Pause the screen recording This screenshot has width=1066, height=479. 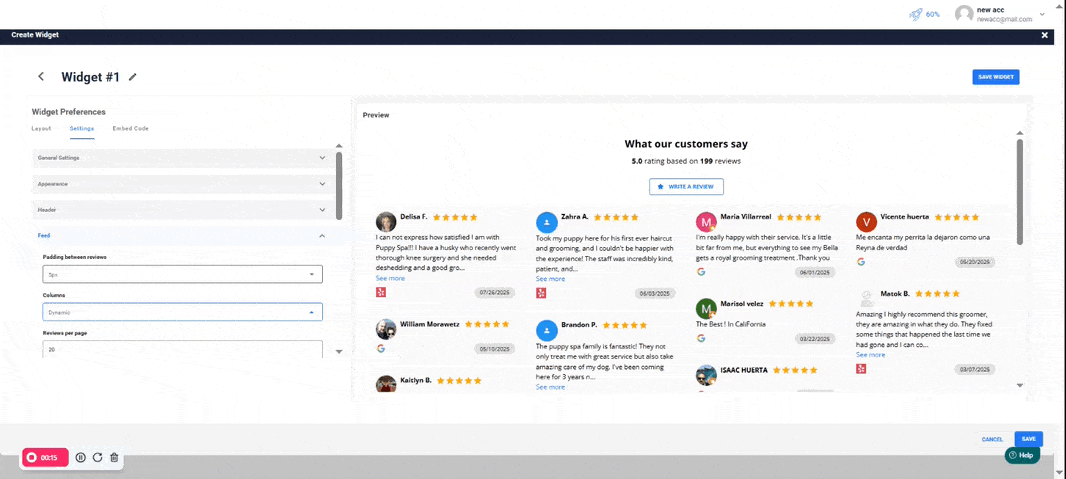tap(81, 457)
